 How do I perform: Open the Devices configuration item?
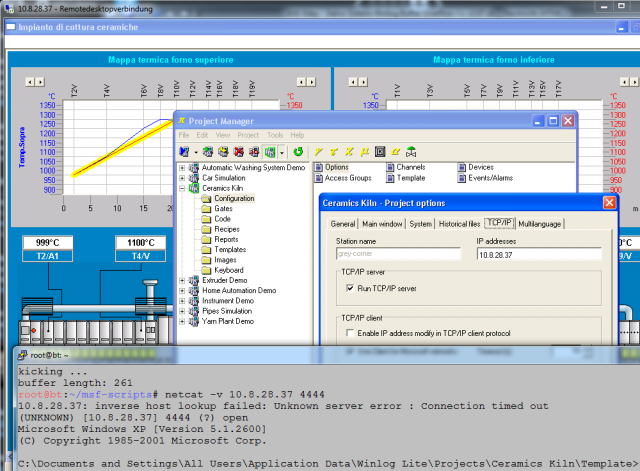476,167
